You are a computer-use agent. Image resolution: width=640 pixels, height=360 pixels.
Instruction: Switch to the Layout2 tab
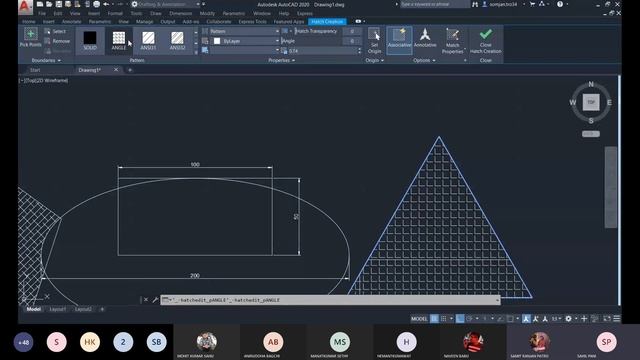[x=83, y=309]
